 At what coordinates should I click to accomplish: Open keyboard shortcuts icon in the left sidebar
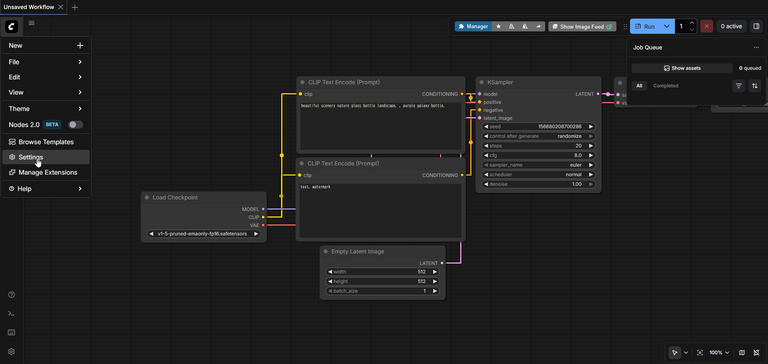(12, 333)
